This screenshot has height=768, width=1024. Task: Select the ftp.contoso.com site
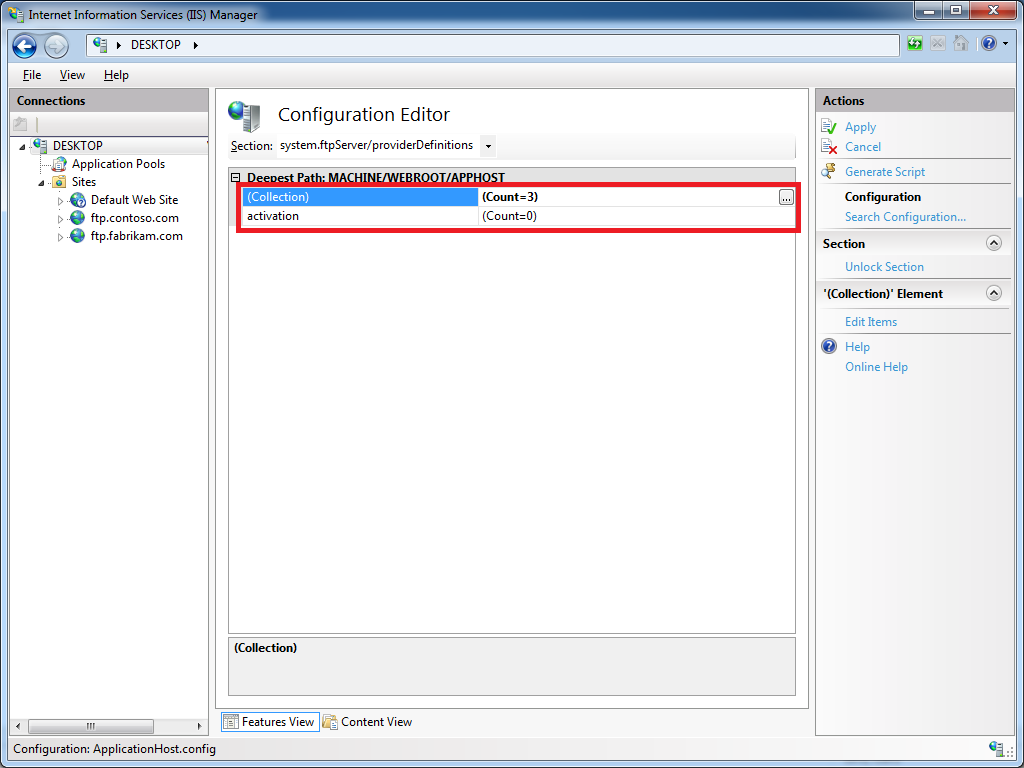(x=134, y=218)
